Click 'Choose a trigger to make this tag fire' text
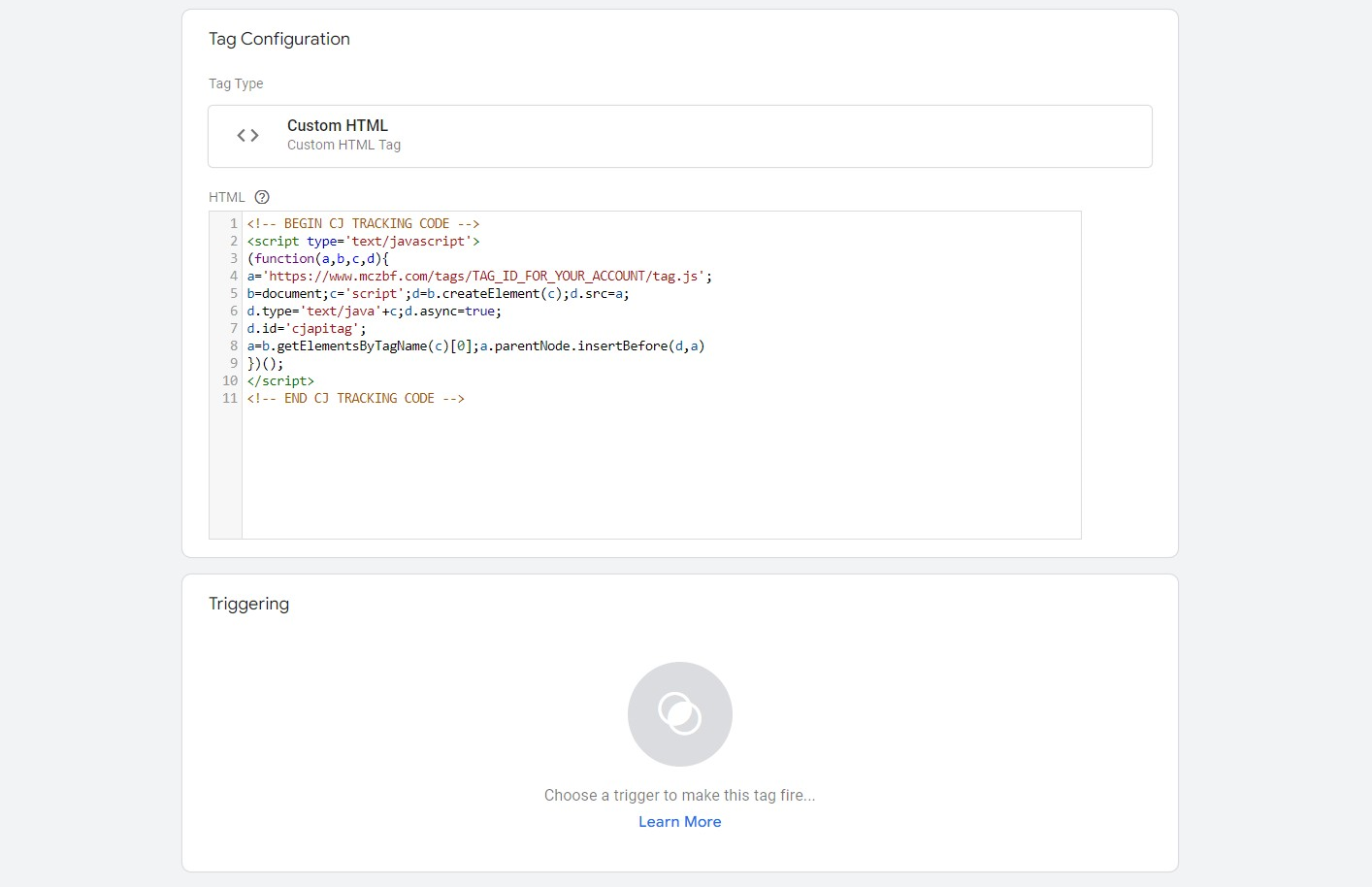The height and width of the screenshot is (887, 1372). click(x=680, y=796)
